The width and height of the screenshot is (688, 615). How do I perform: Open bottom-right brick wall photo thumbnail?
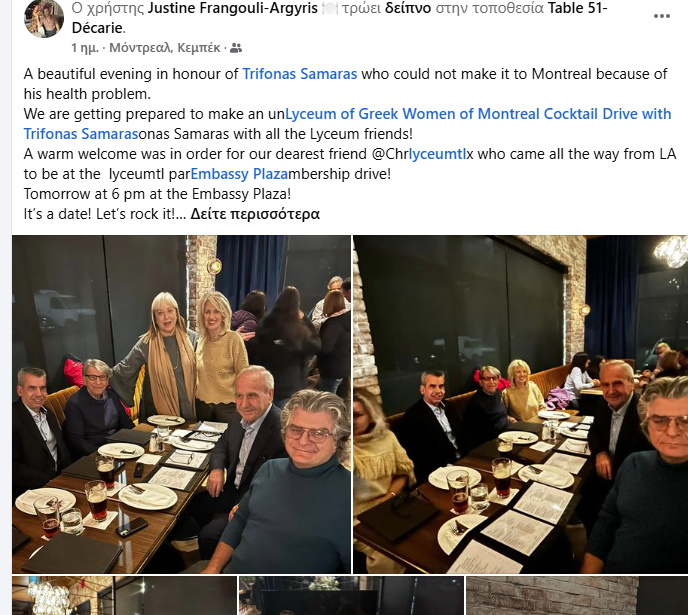577,596
